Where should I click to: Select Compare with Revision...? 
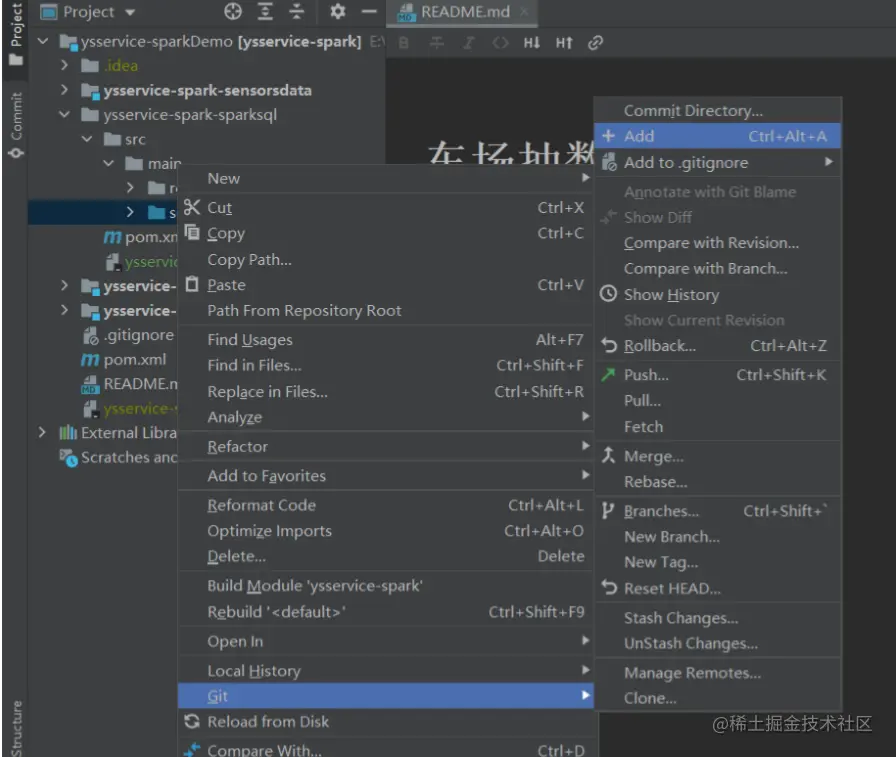[718, 243]
